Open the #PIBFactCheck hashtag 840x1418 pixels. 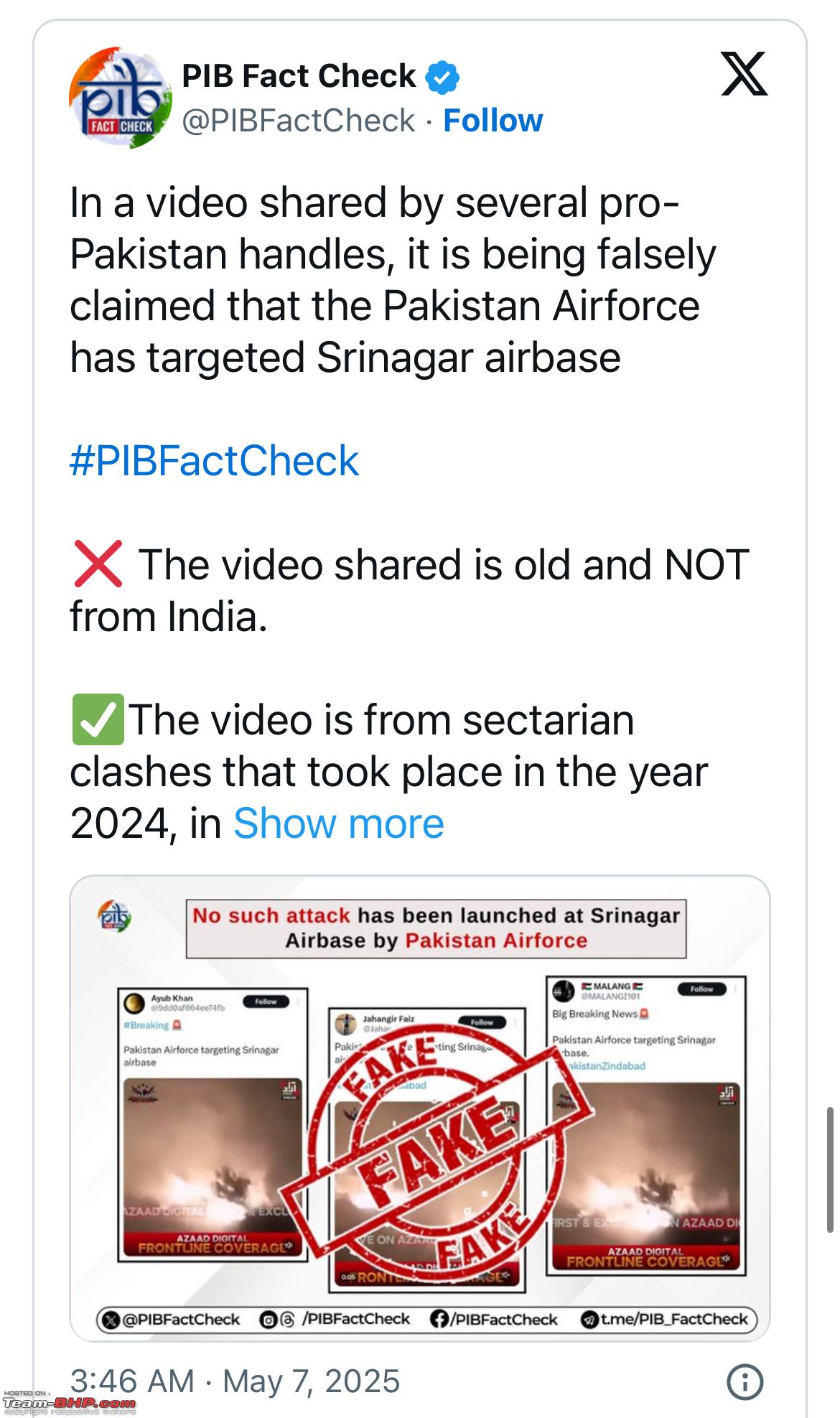(214, 460)
